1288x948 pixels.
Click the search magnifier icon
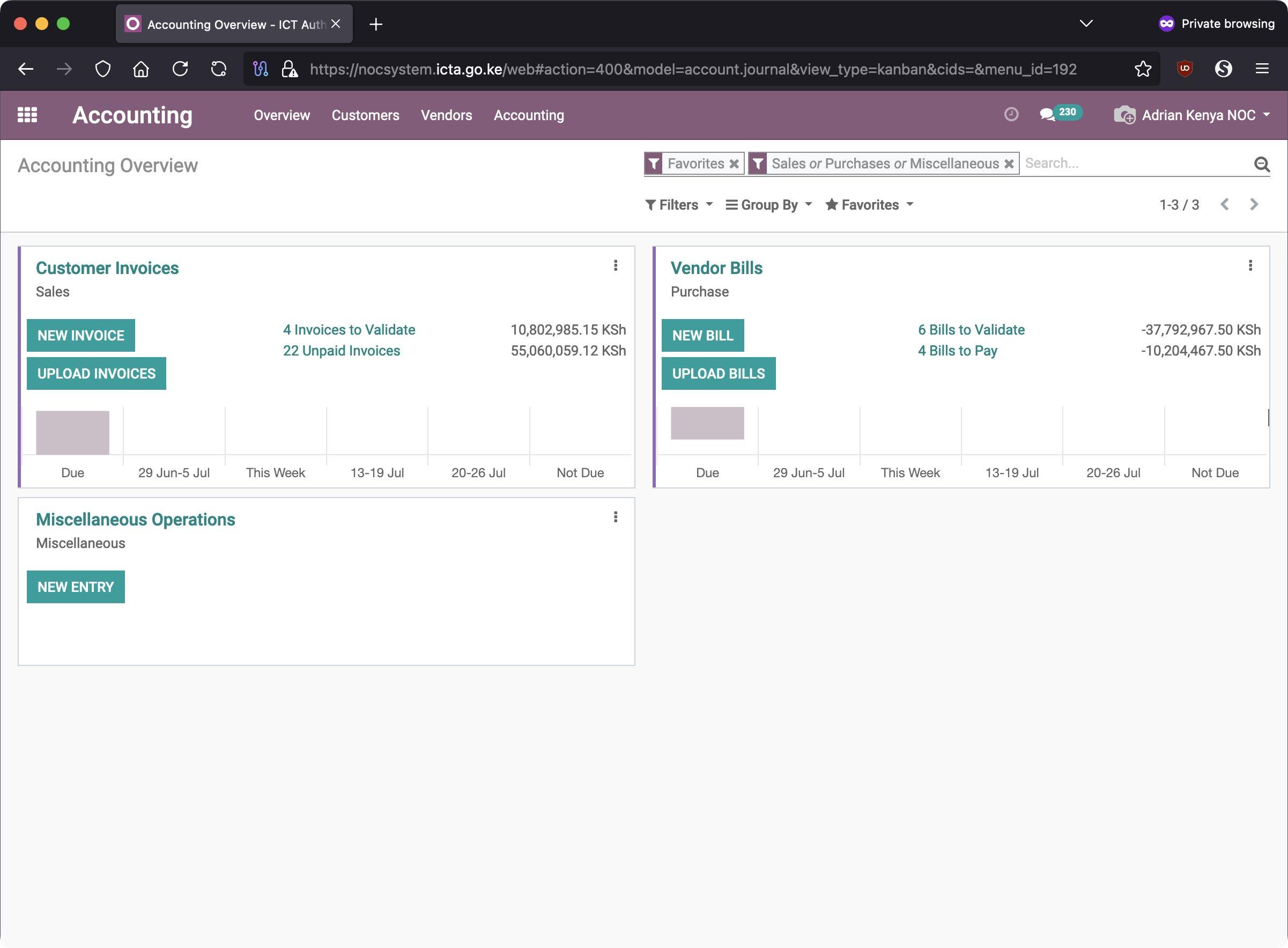coord(1261,165)
